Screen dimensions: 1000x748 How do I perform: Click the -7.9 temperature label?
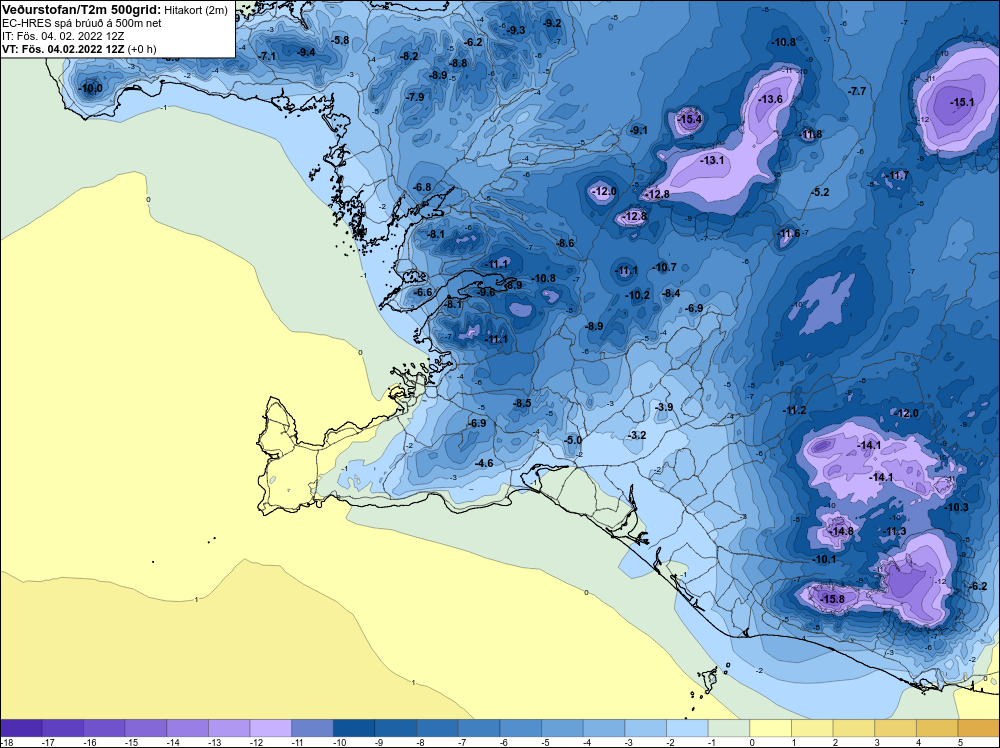[415, 97]
